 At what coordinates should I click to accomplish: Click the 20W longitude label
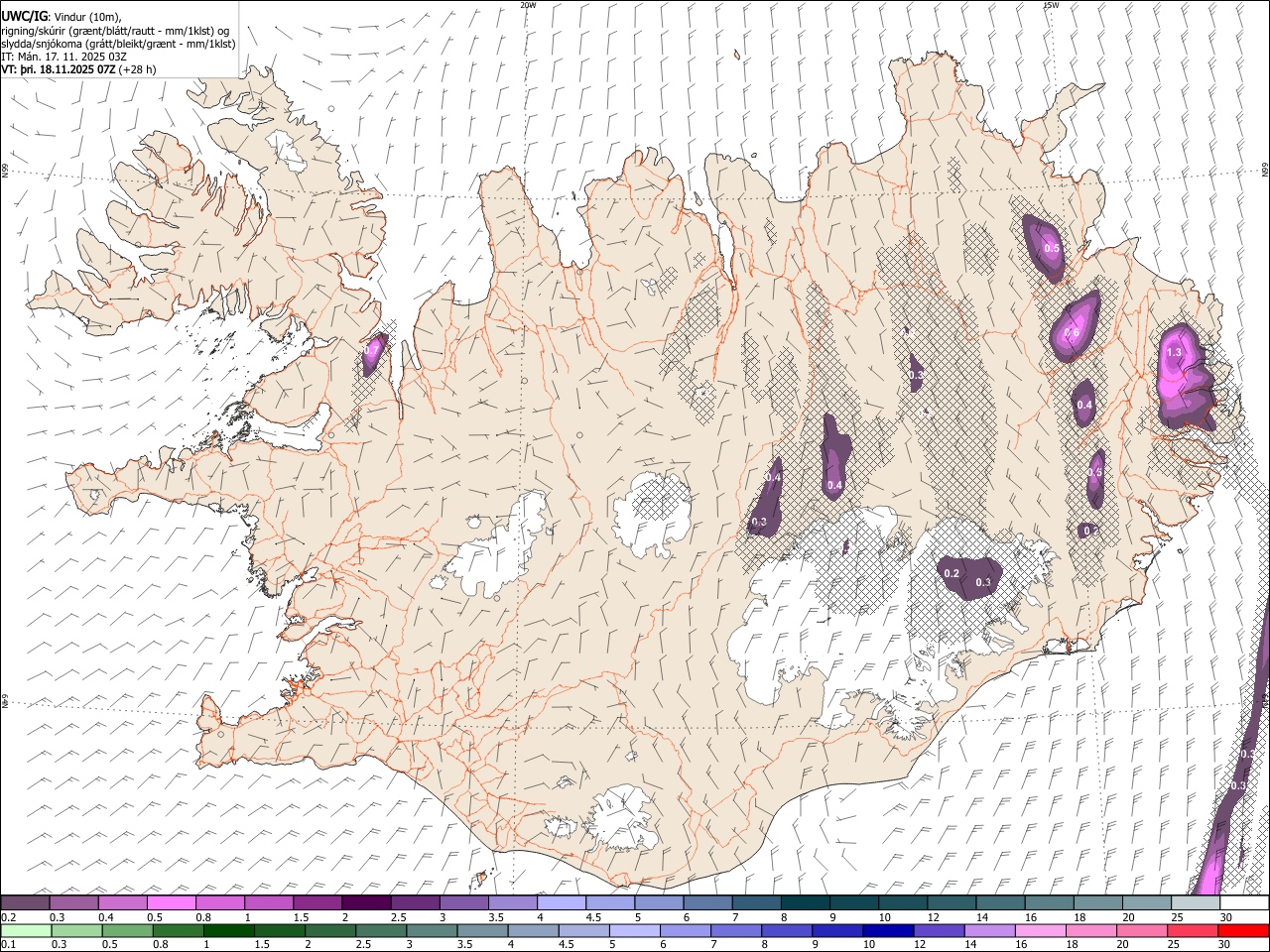coord(528,5)
